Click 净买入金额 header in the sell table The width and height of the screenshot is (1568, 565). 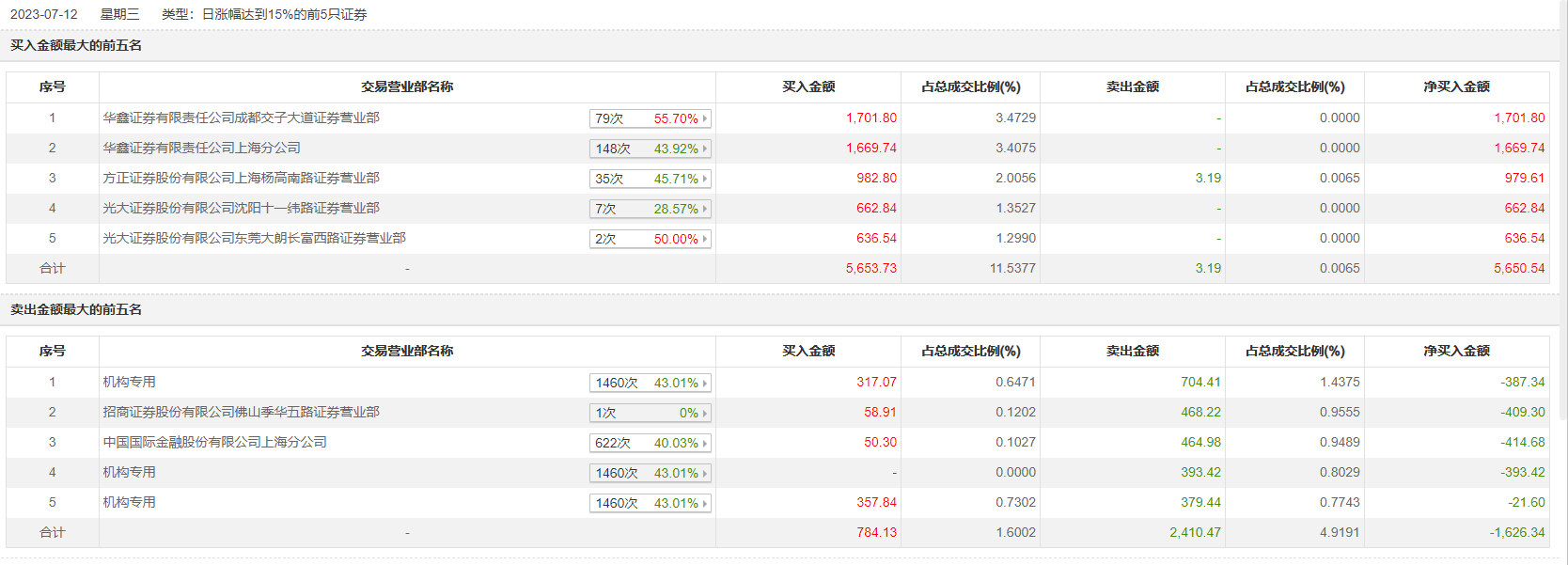(1456, 351)
